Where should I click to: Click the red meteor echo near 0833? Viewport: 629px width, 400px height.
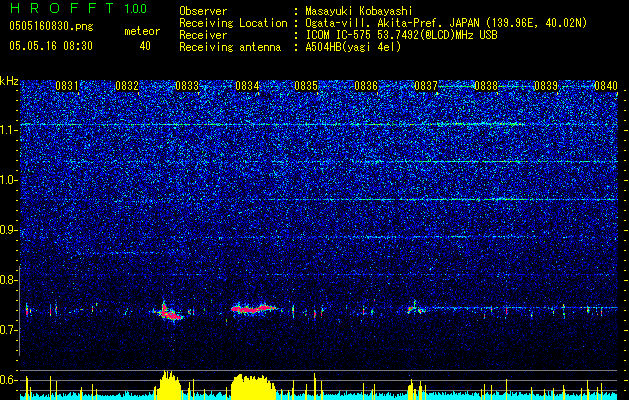(170, 313)
